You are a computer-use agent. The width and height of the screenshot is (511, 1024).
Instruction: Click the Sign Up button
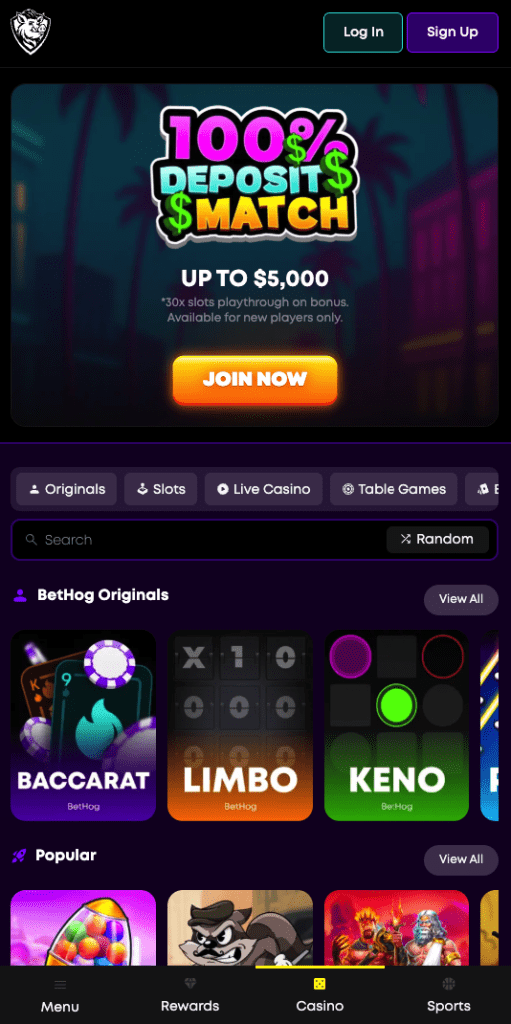tap(452, 32)
